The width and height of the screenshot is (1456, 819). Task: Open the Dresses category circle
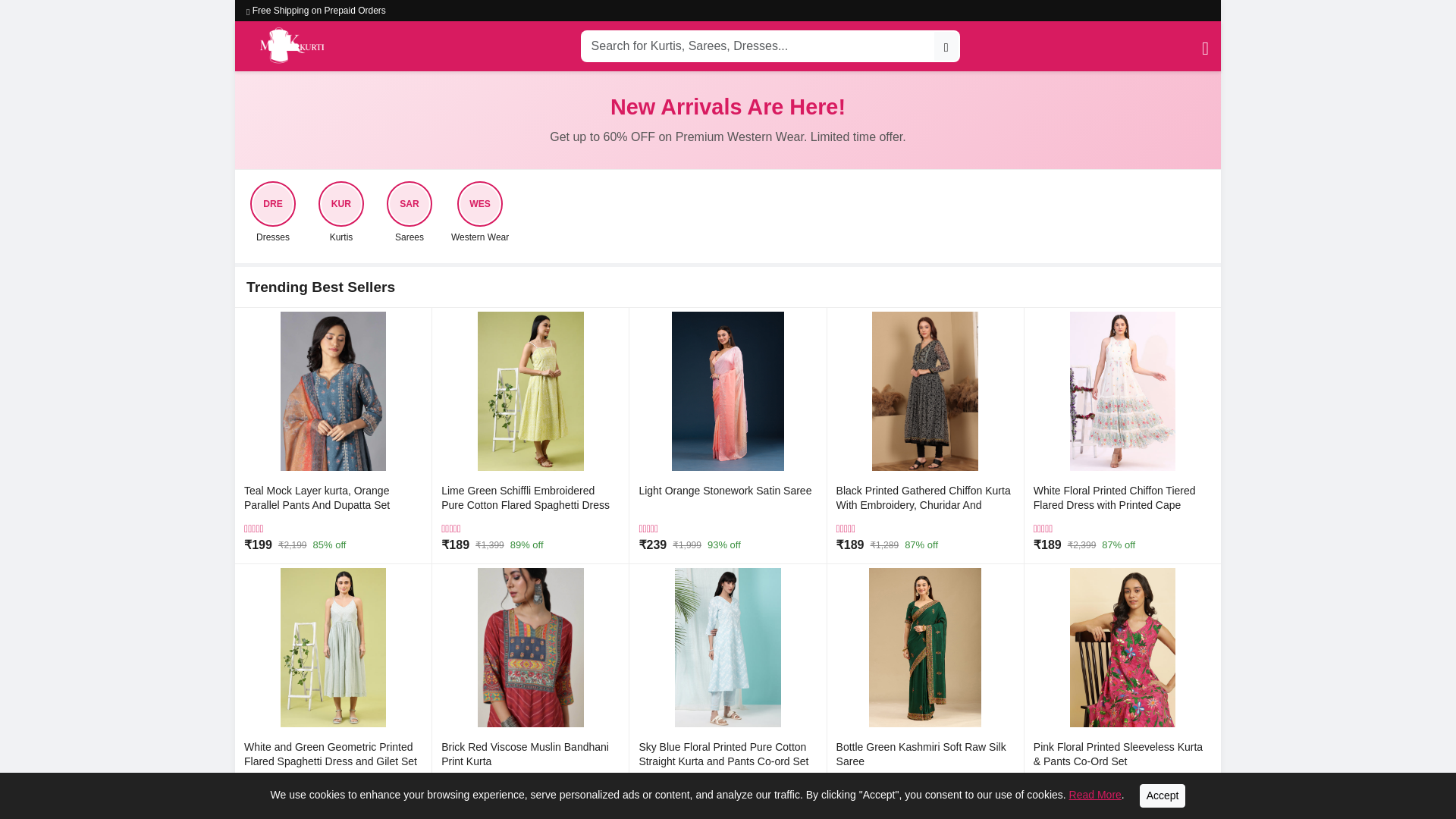pyautogui.click(x=273, y=204)
